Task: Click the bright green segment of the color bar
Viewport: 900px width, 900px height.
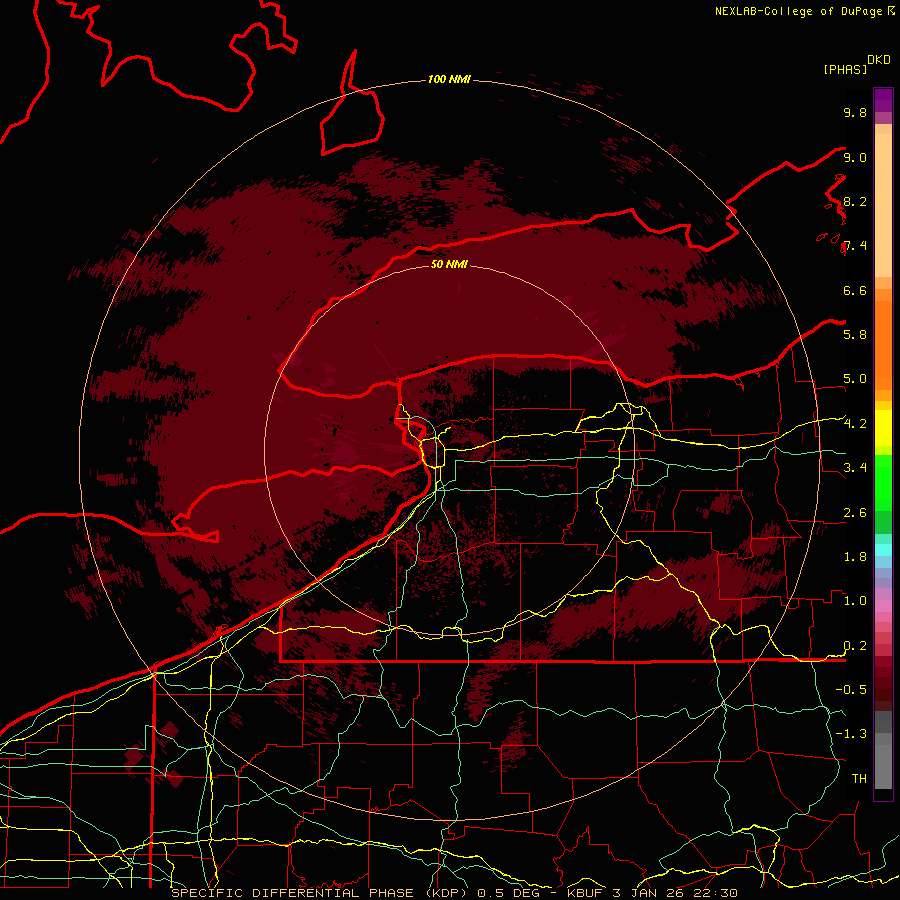Action: pos(883,482)
